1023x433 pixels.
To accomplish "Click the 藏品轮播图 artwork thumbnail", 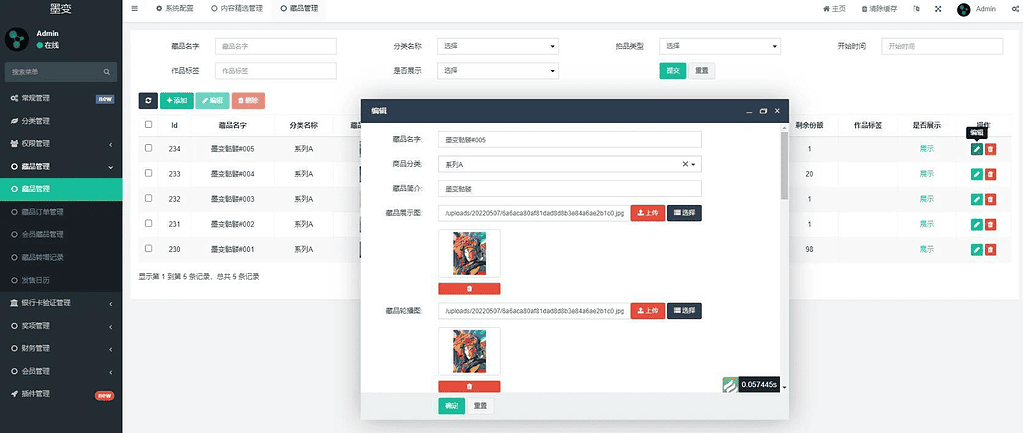I will tap(469, 351).
